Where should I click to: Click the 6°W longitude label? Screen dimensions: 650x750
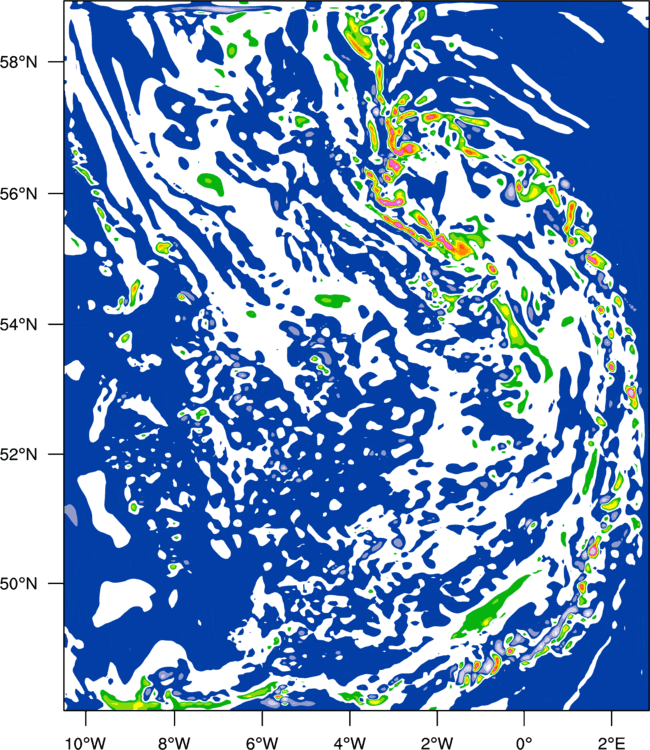point(262,742)
